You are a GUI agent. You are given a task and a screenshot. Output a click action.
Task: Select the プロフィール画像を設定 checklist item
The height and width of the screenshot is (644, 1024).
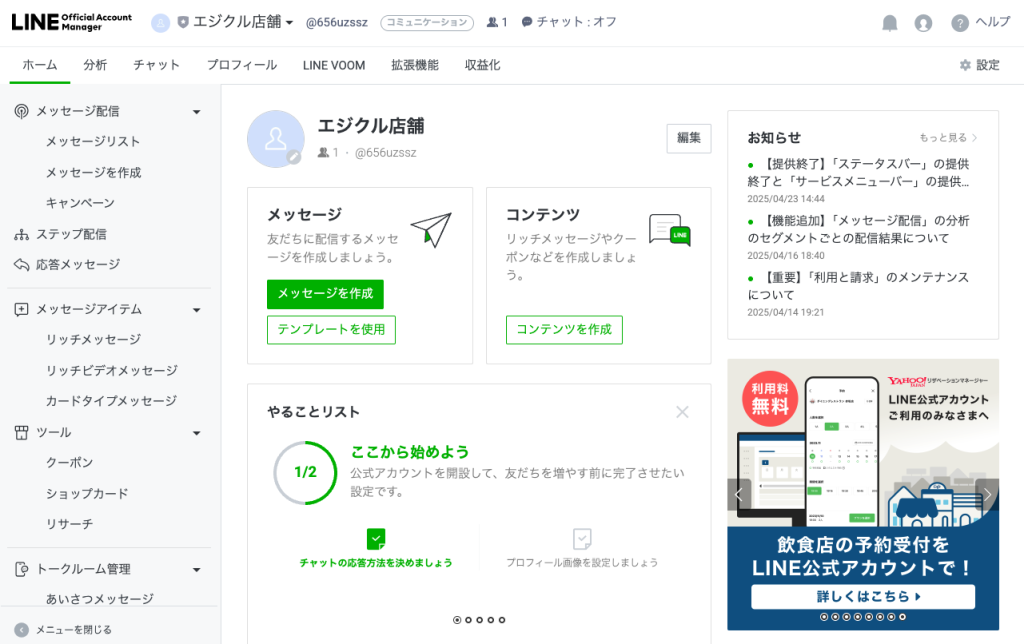click(582, 549)
